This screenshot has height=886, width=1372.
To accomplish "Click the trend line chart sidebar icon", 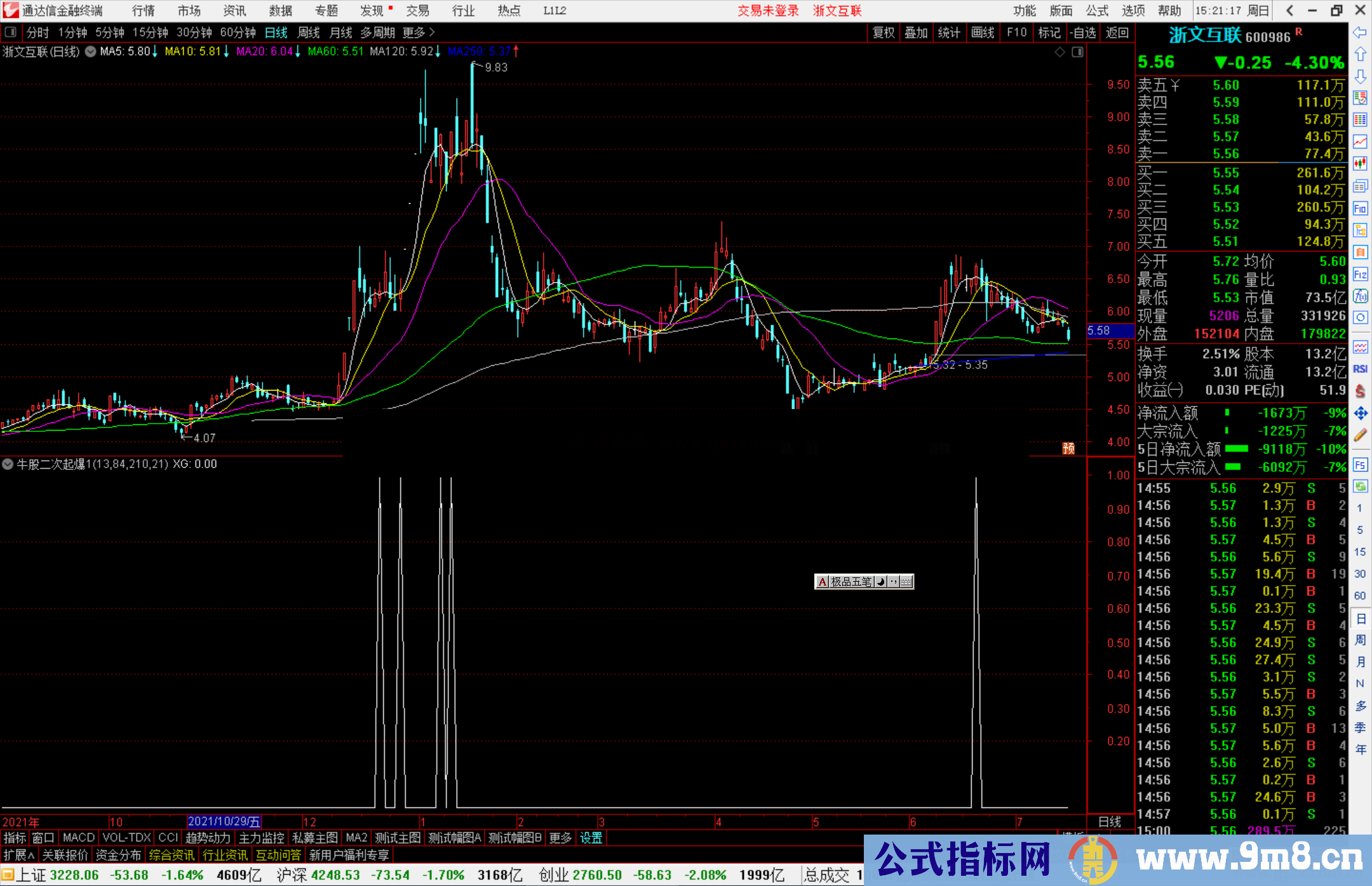I will point(1360,142).
